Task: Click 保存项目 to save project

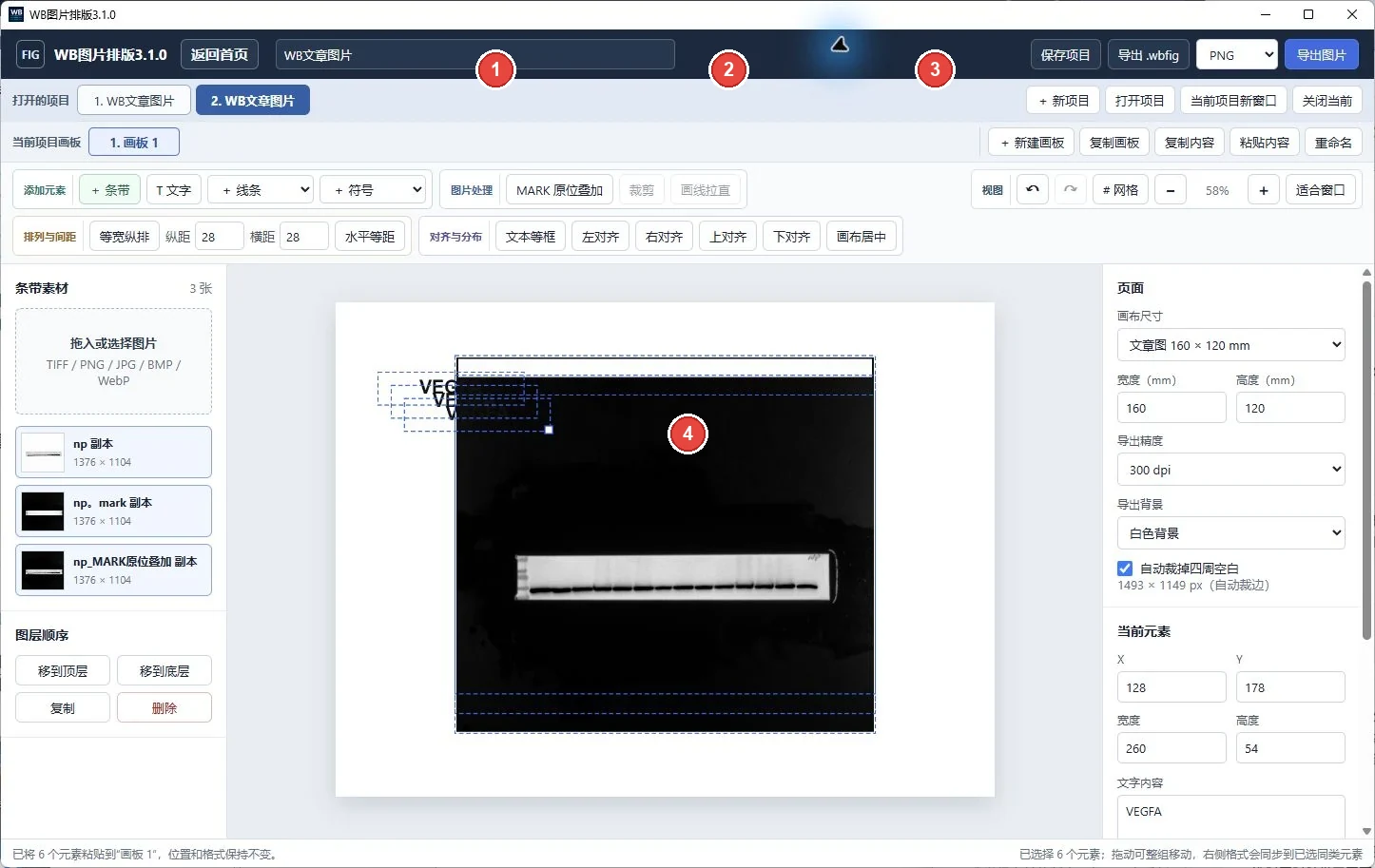Action: tap(1066, 55)
